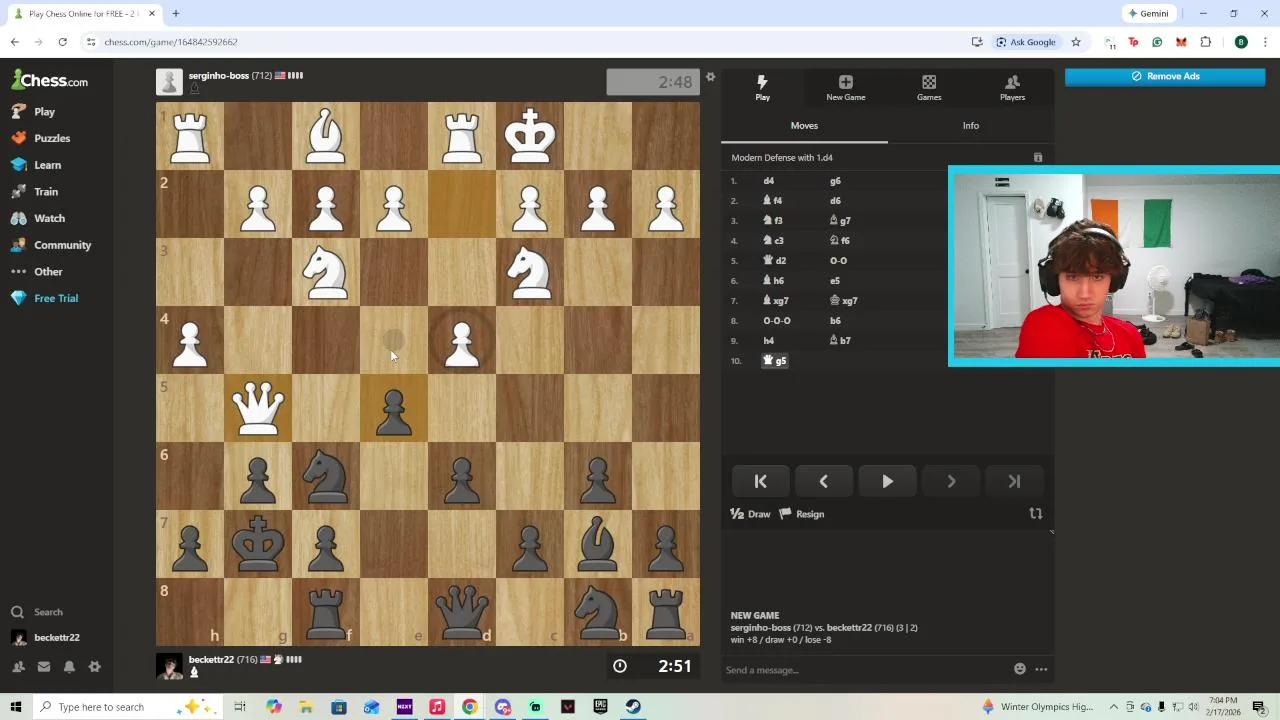Jump to the first move
Screen dimensions: 1280x720
pos(760,482)
